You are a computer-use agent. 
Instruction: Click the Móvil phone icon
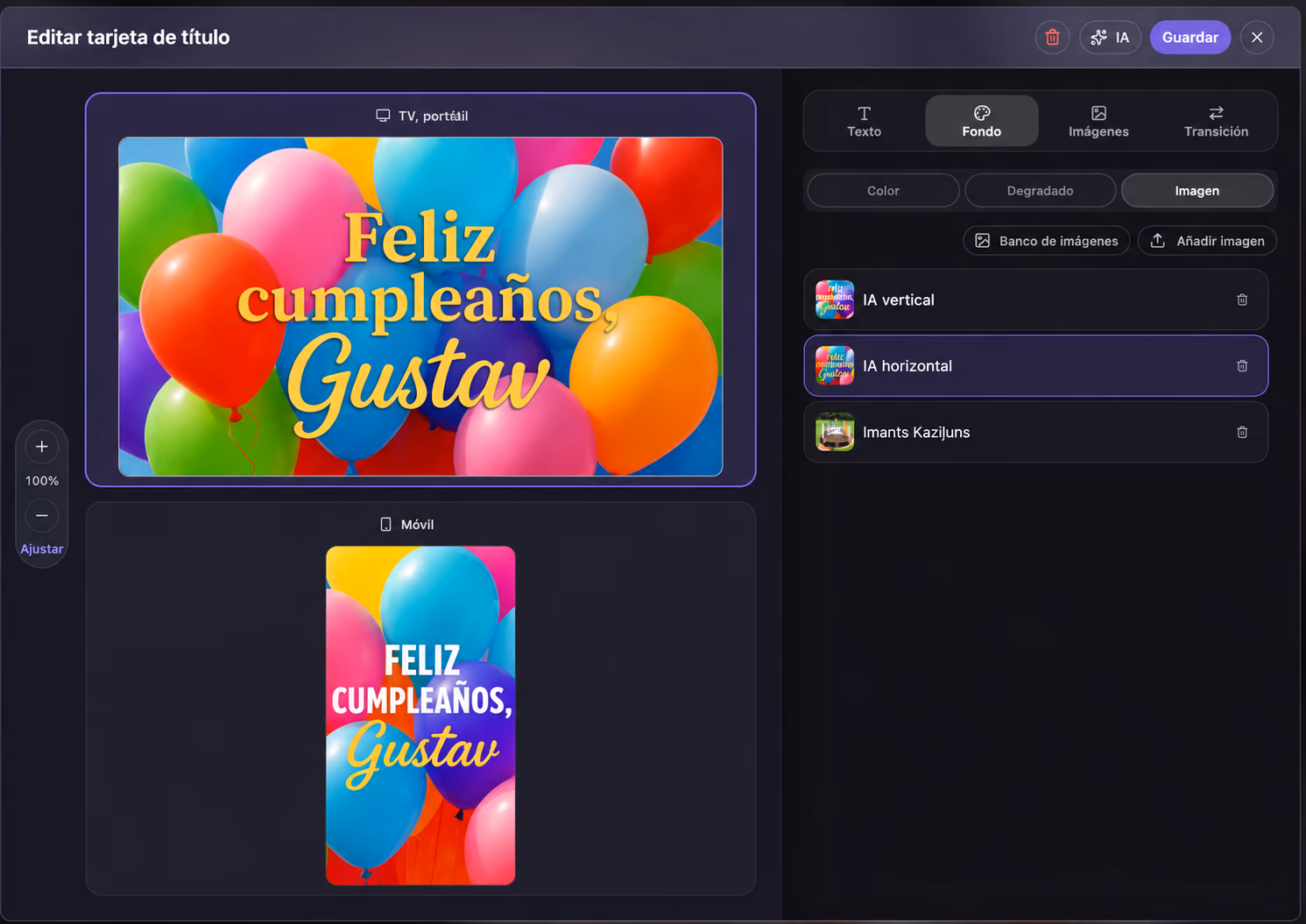coord(385,524)
